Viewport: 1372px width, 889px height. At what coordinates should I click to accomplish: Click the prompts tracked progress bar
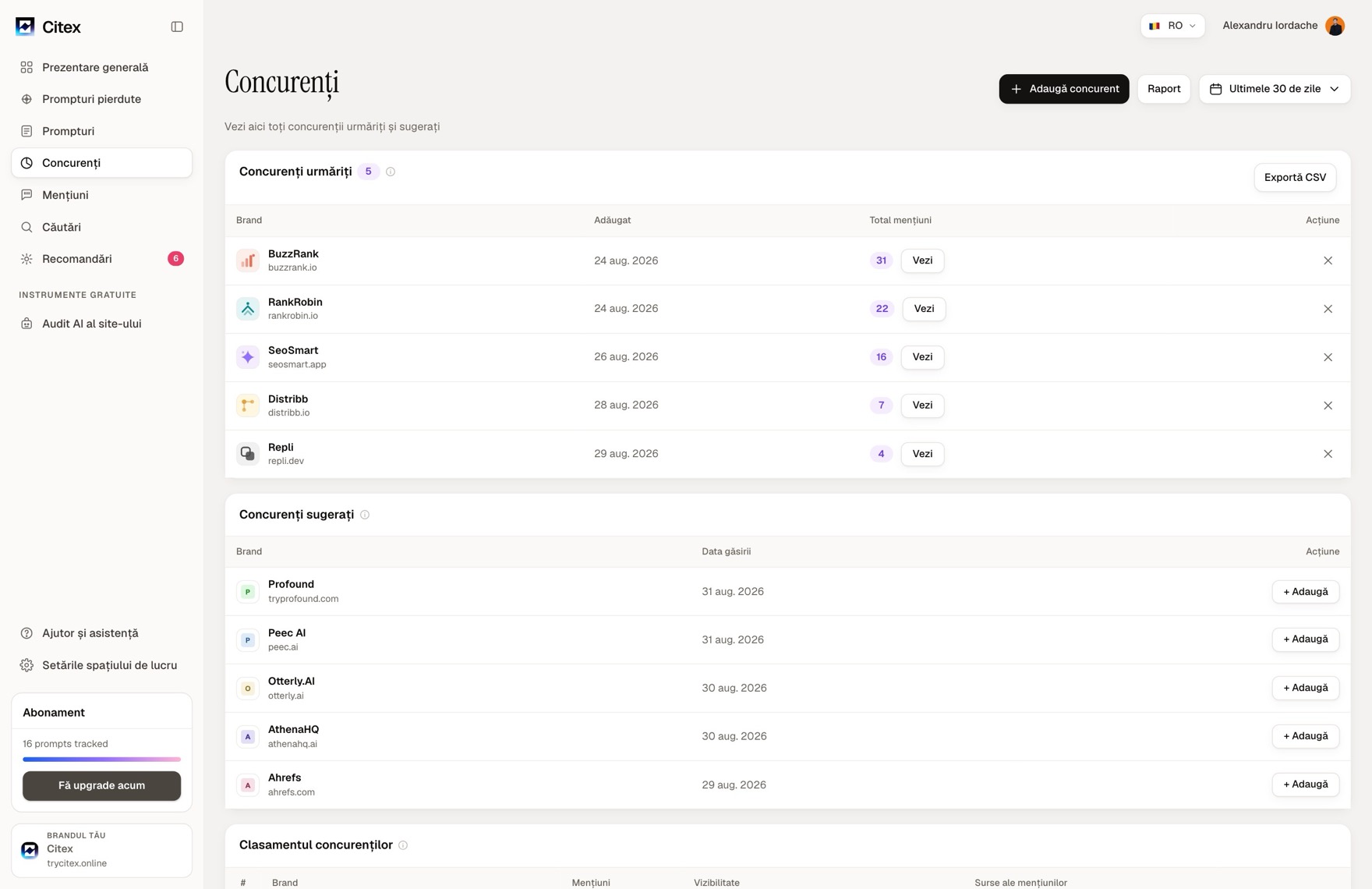(101, 759)
